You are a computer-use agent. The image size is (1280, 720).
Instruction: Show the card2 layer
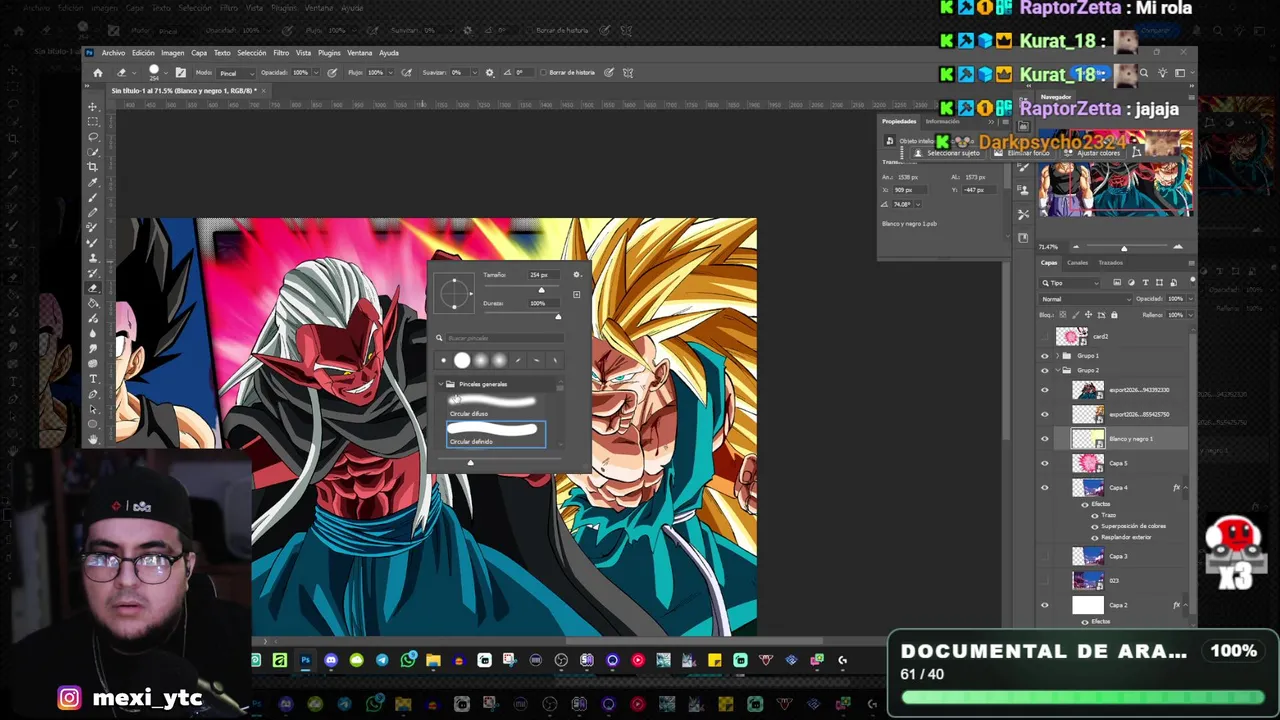pyautogui.click(x=1045, y=337)
